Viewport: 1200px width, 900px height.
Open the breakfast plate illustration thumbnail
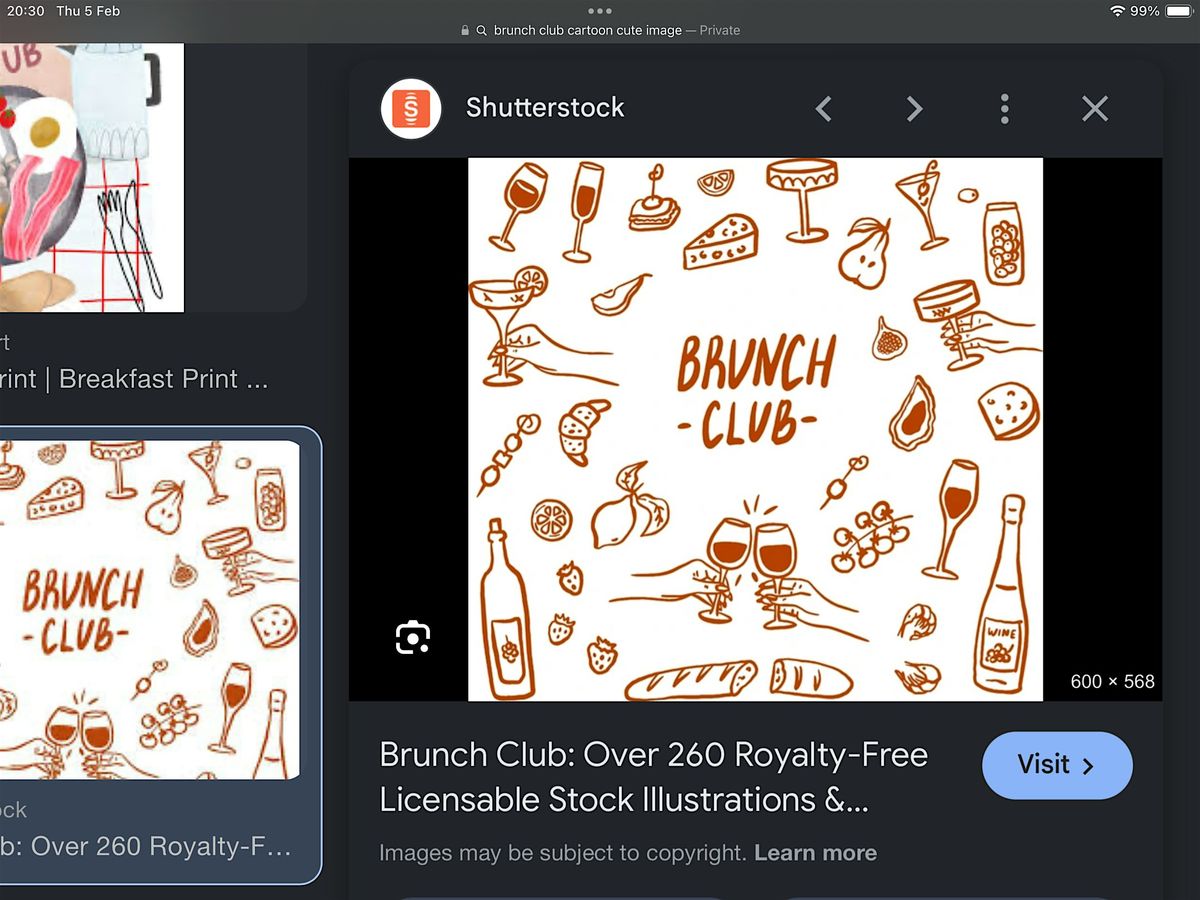(x=92, y=177)
